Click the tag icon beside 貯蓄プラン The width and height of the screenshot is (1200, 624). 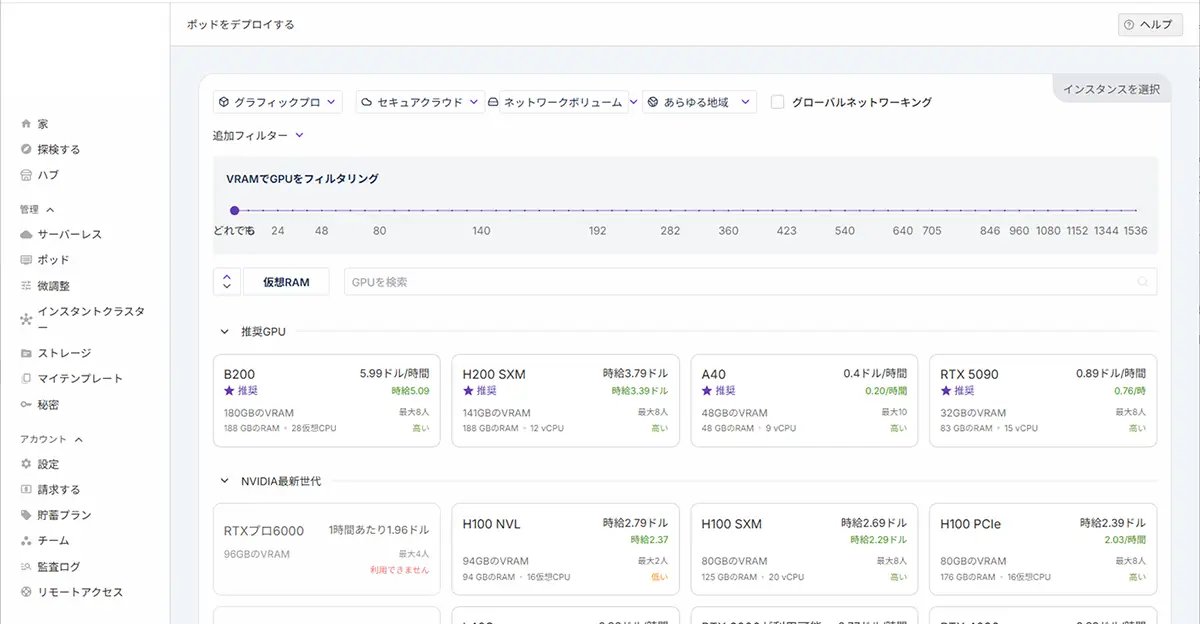[26, 515]
